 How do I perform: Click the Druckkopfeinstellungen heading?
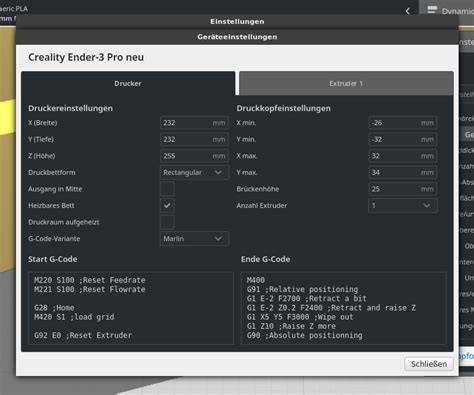point(284,108)
